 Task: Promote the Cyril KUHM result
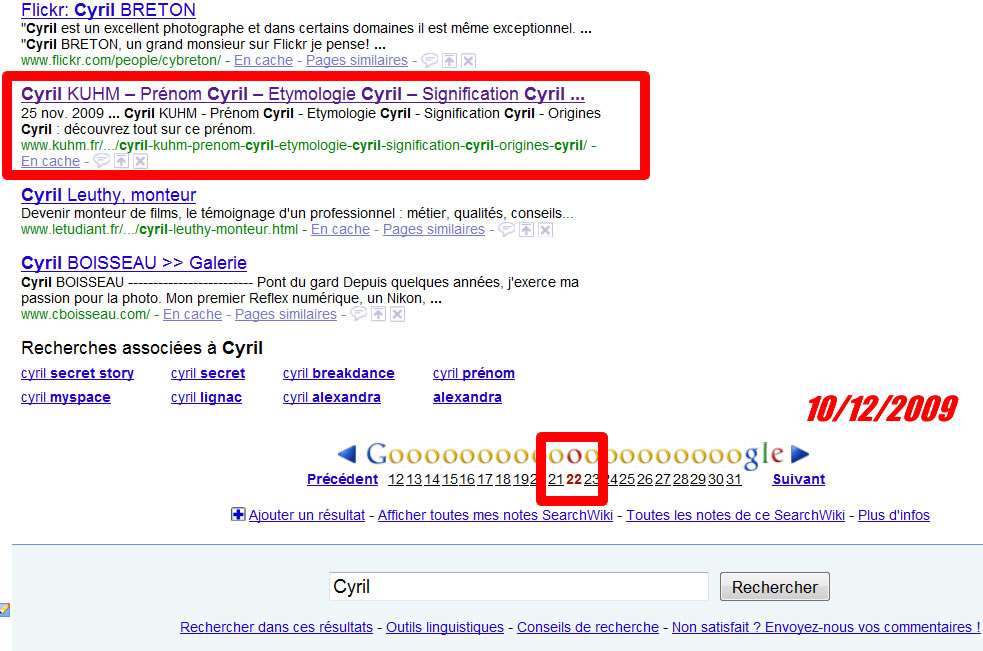pyautogui.click(x=122, y=161)
